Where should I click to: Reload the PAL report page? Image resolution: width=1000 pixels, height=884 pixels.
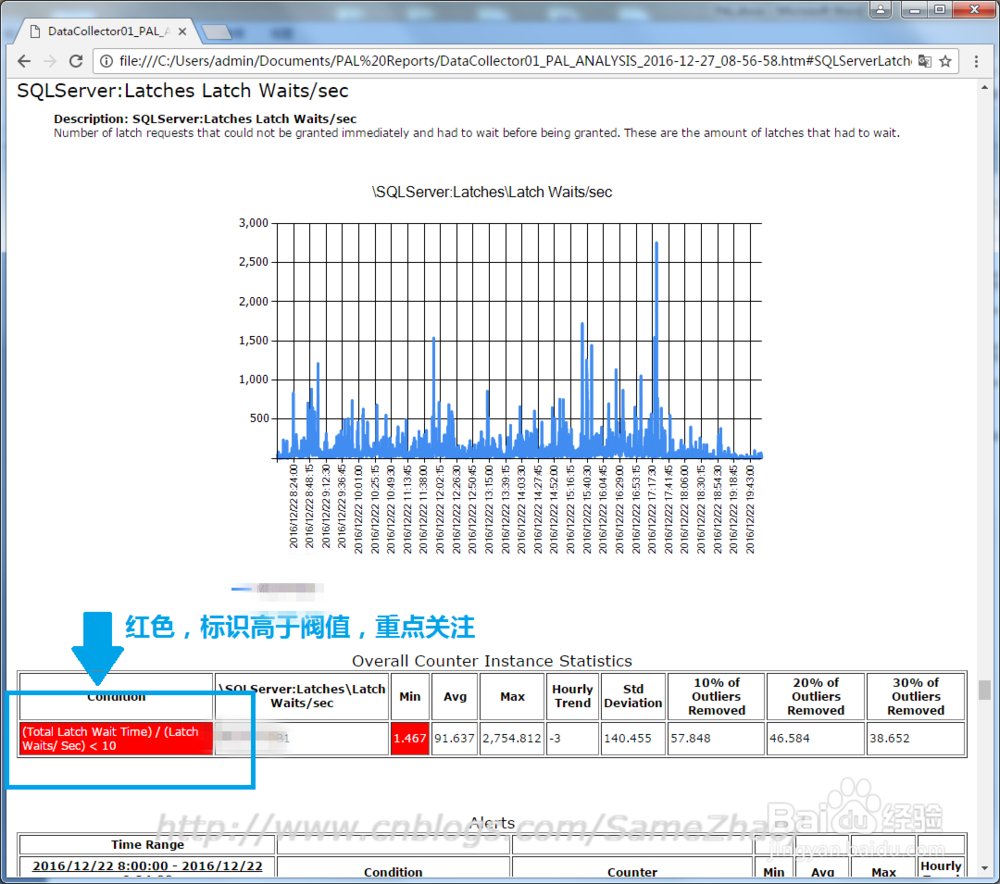tap(76, 61)
